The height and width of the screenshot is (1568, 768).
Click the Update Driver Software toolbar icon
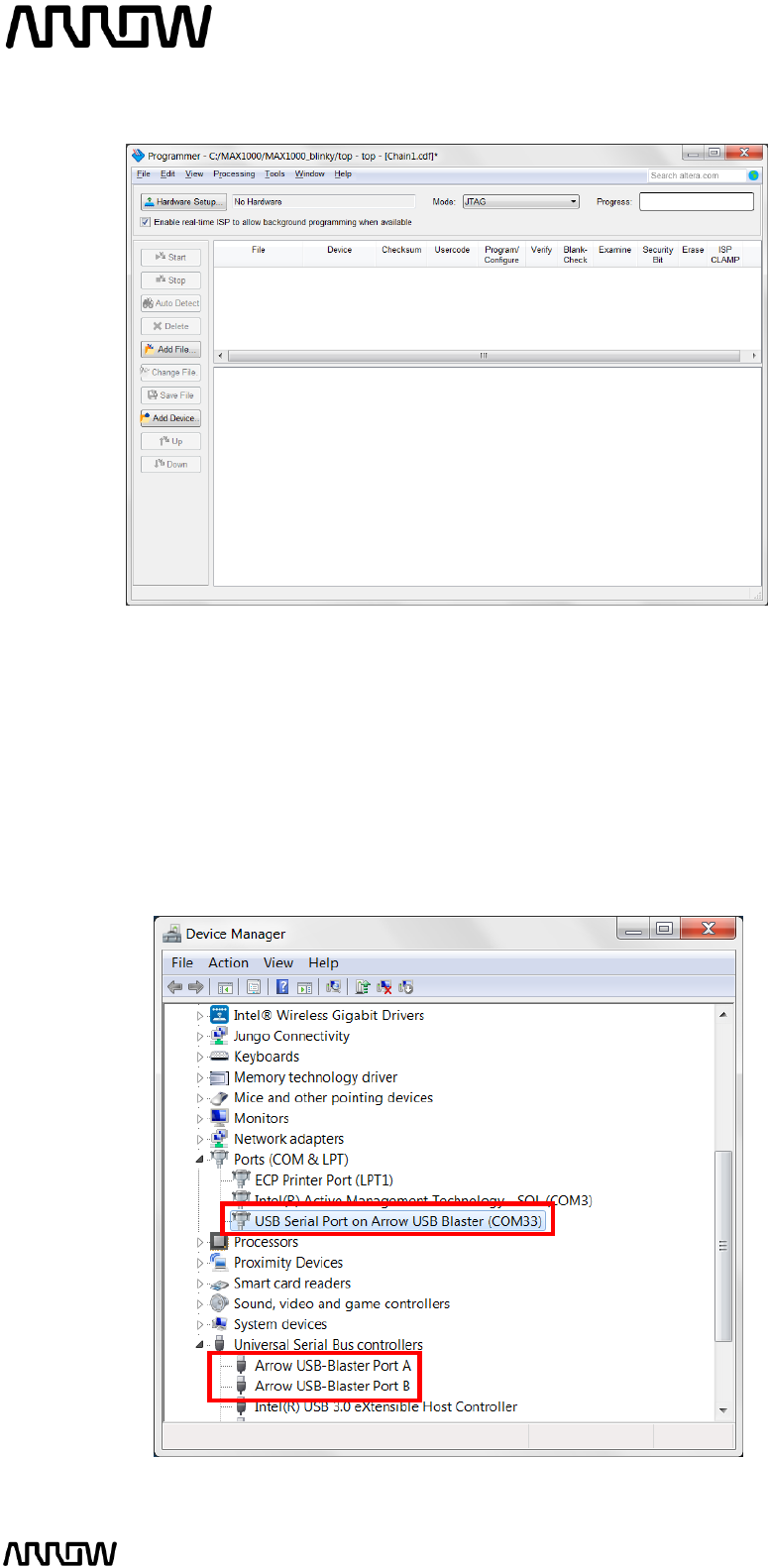coord(363,987)
